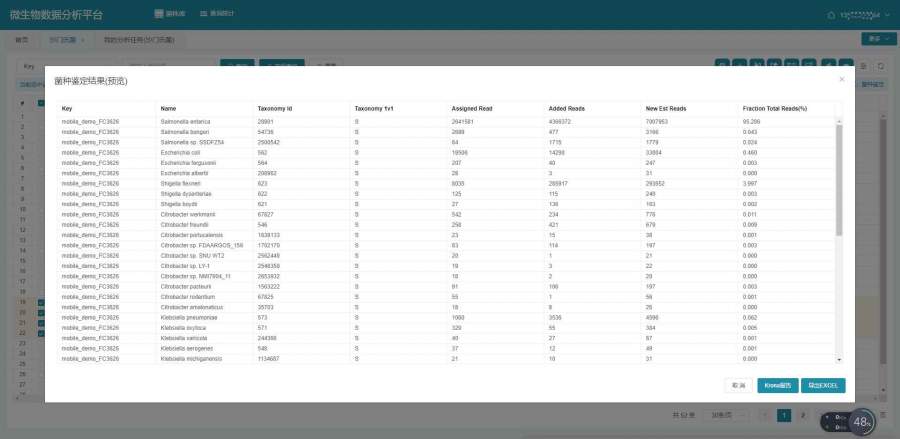Click the Added Reads column header
This screenshot has width=900, height=439.
567,108
